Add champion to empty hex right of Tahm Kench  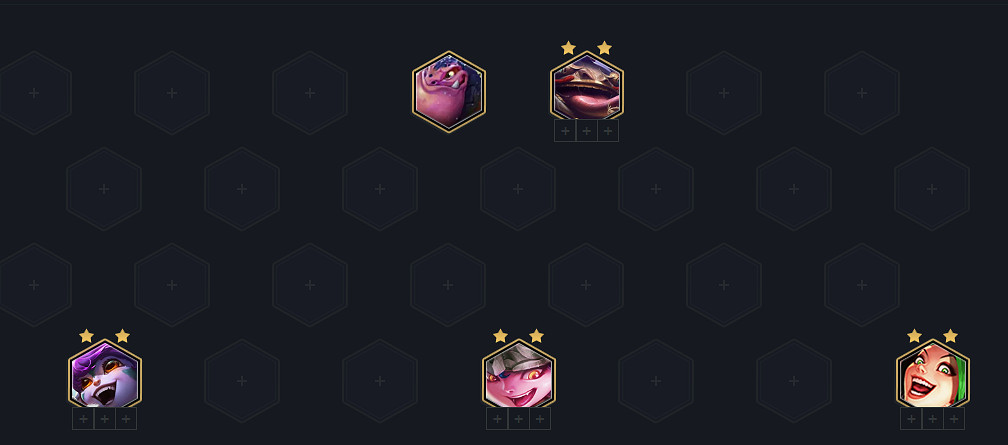click(724, 93)
